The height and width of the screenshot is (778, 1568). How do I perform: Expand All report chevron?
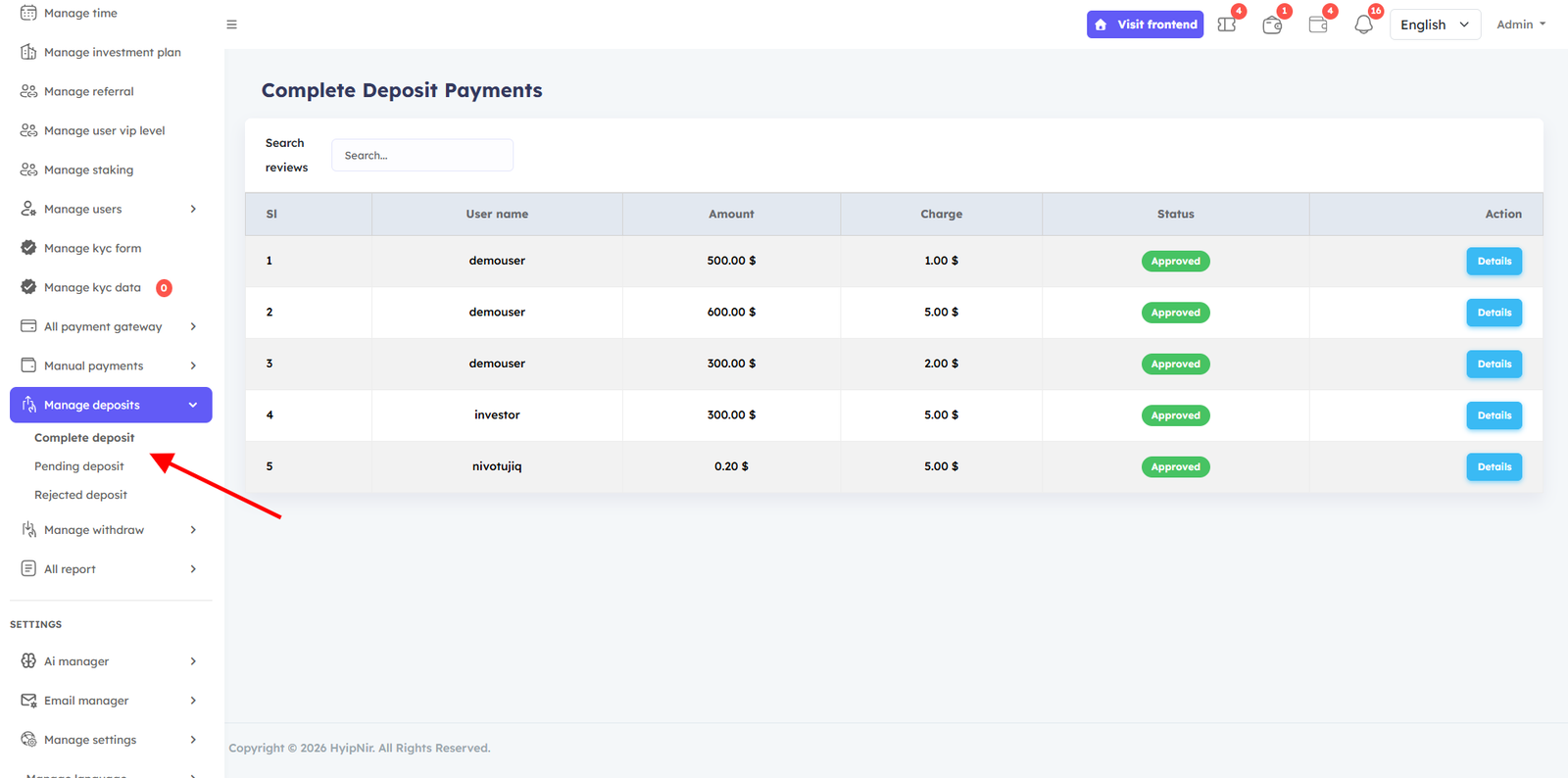[x=193, y=569]
